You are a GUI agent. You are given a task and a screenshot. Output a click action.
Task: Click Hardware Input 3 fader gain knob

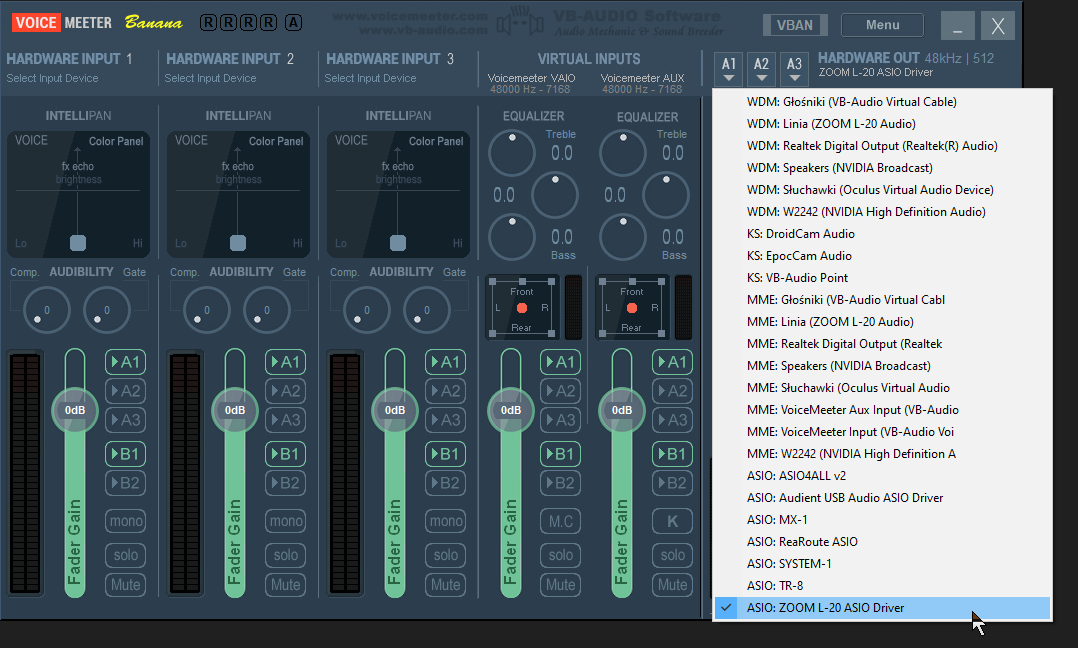point(395,410)
